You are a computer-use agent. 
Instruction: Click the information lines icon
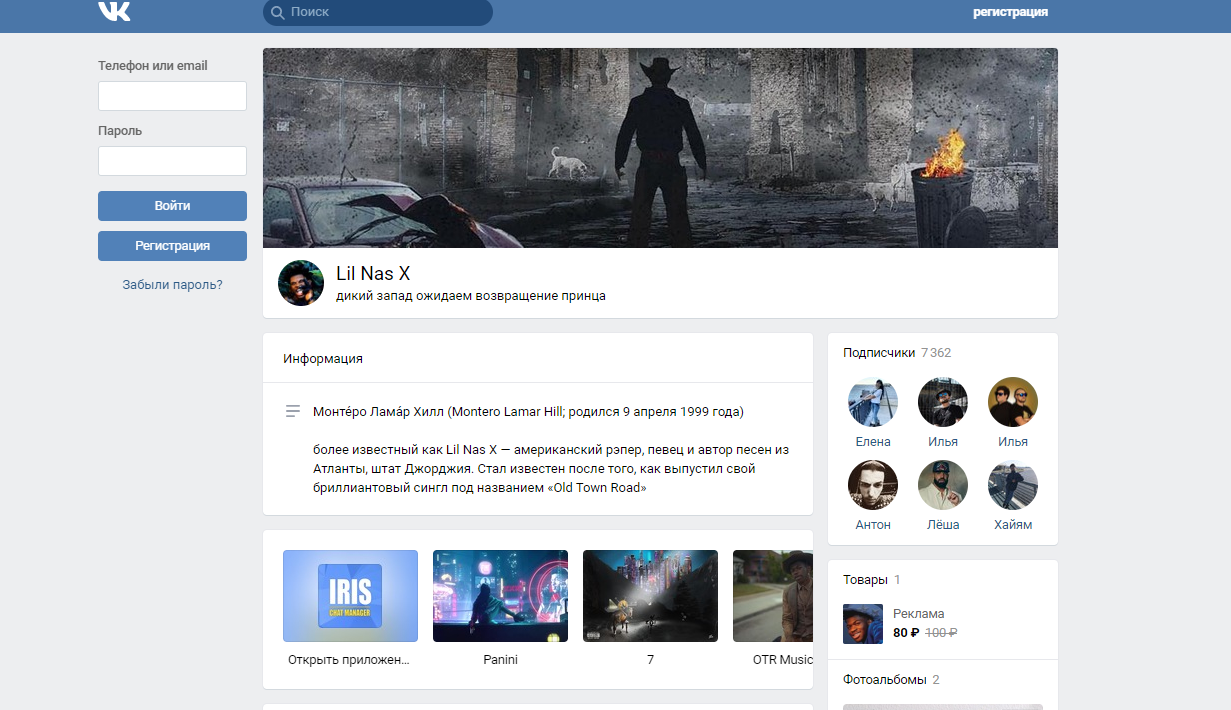(293, 411)
